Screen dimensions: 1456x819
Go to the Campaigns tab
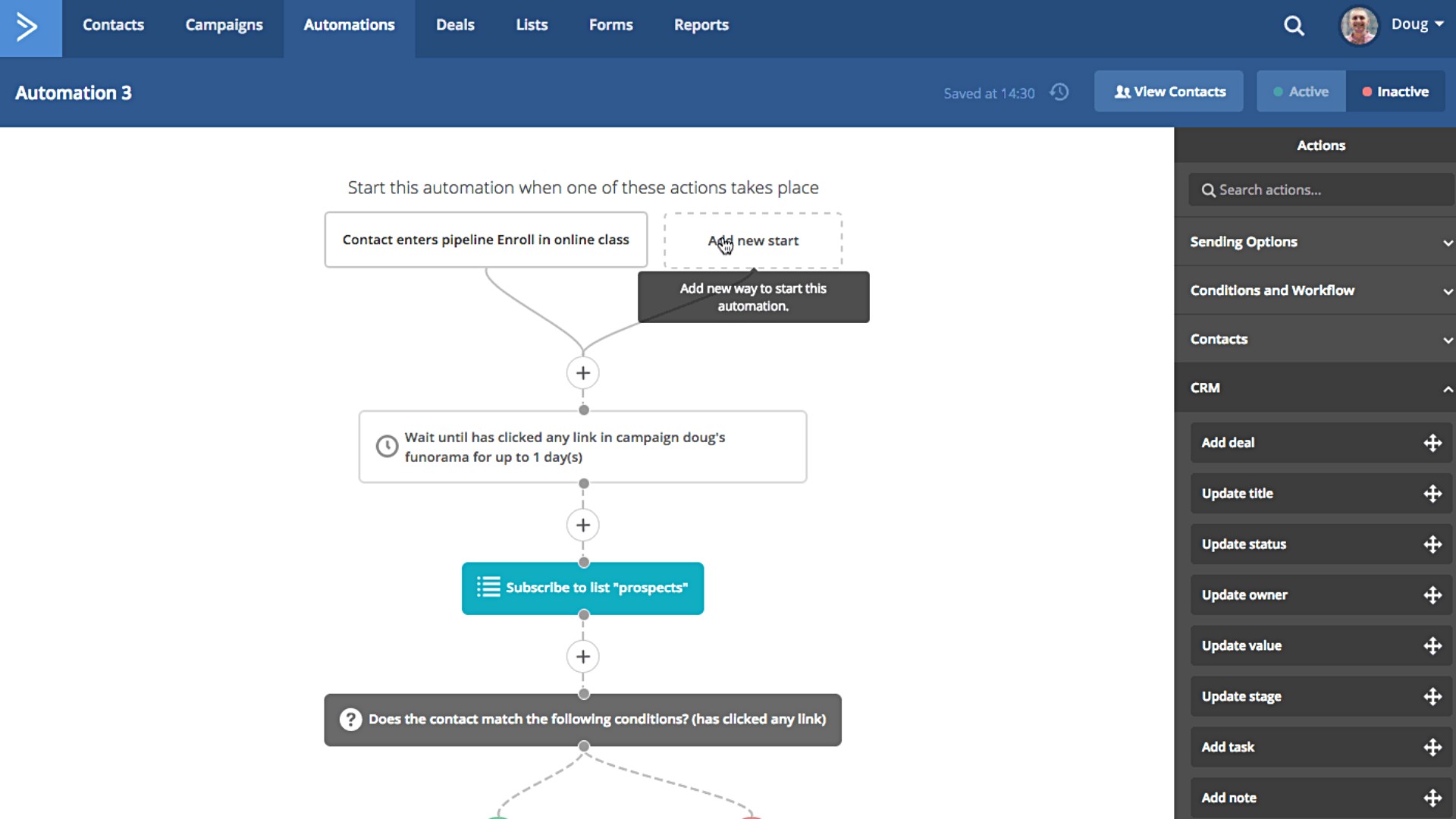[x=224, y=25]
